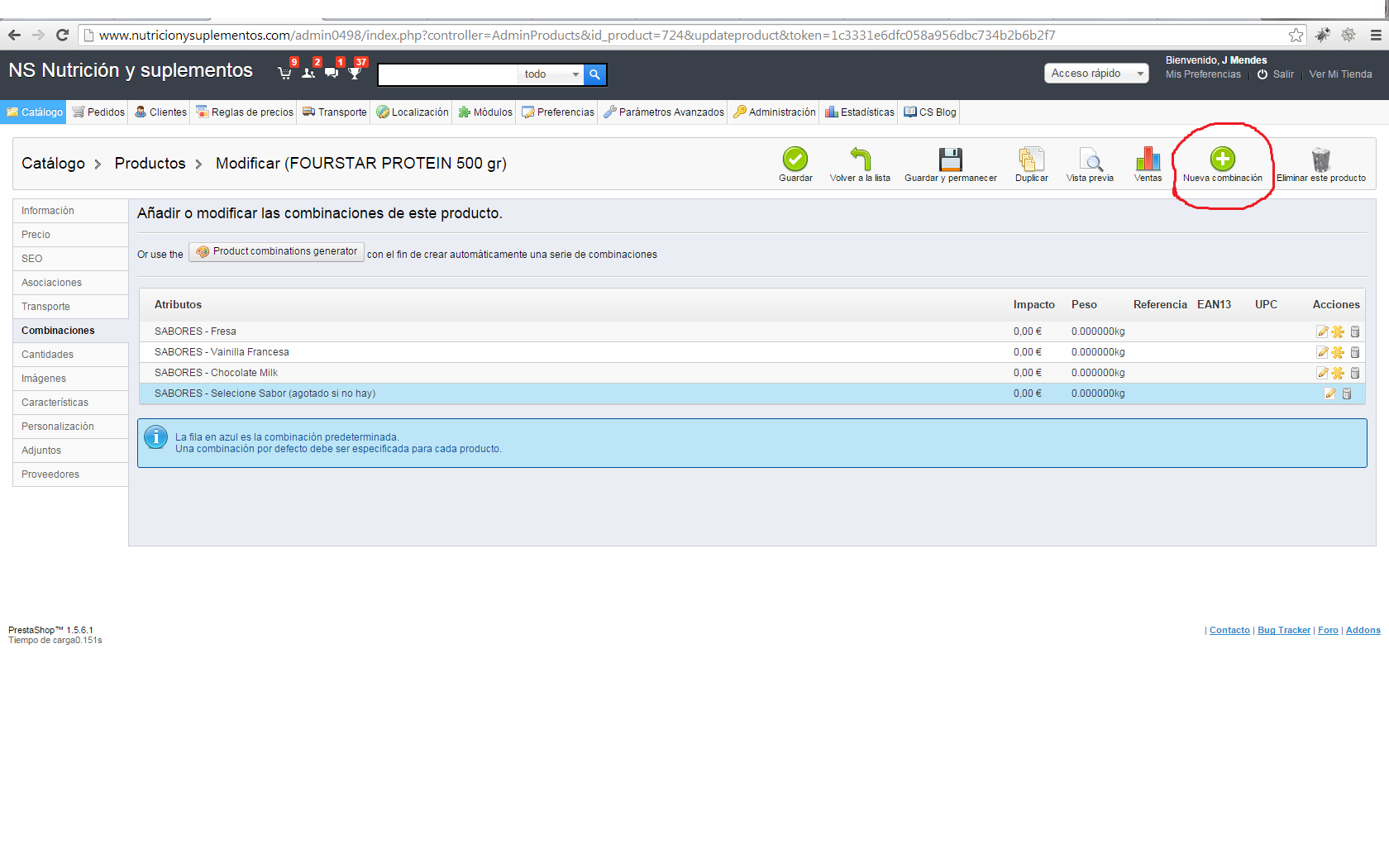Open the CS Blog menu
The height and width of the screenshot is (868, 1389).
coord(930,112)
